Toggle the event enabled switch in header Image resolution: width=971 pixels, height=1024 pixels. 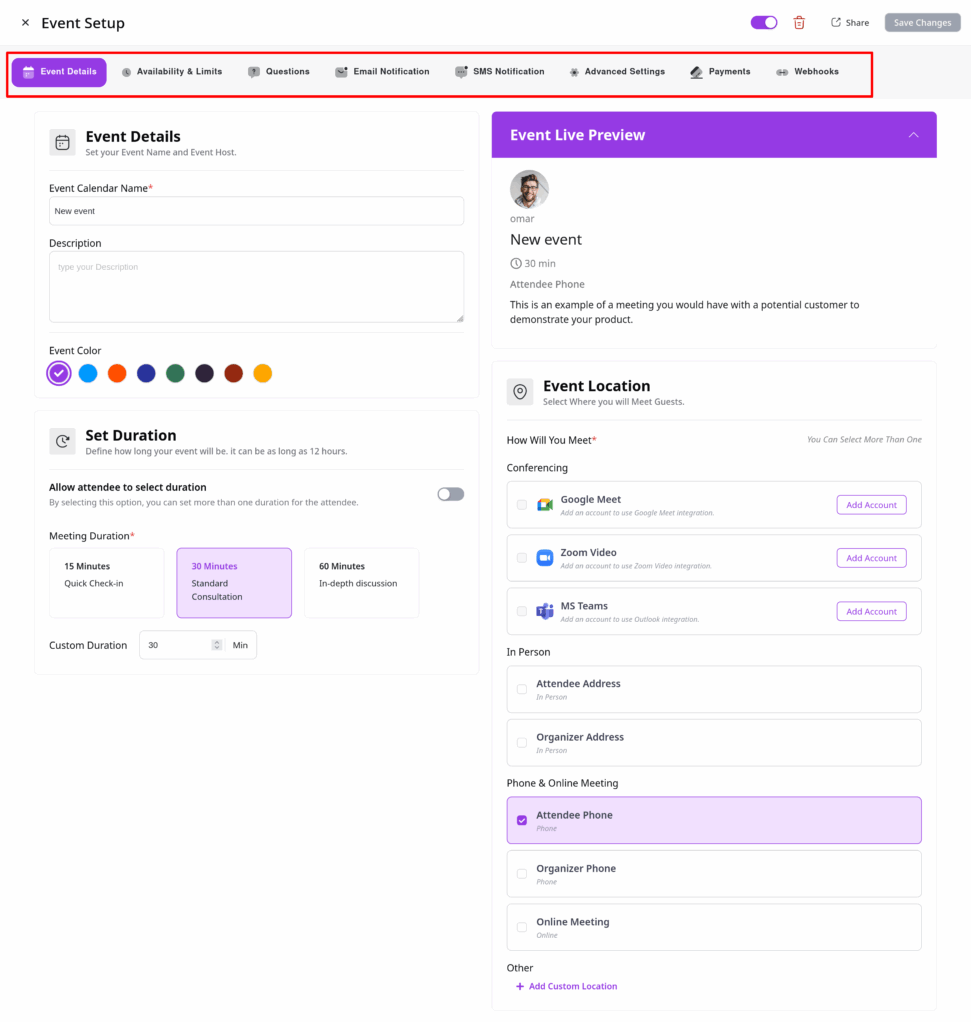pos(764,23)
